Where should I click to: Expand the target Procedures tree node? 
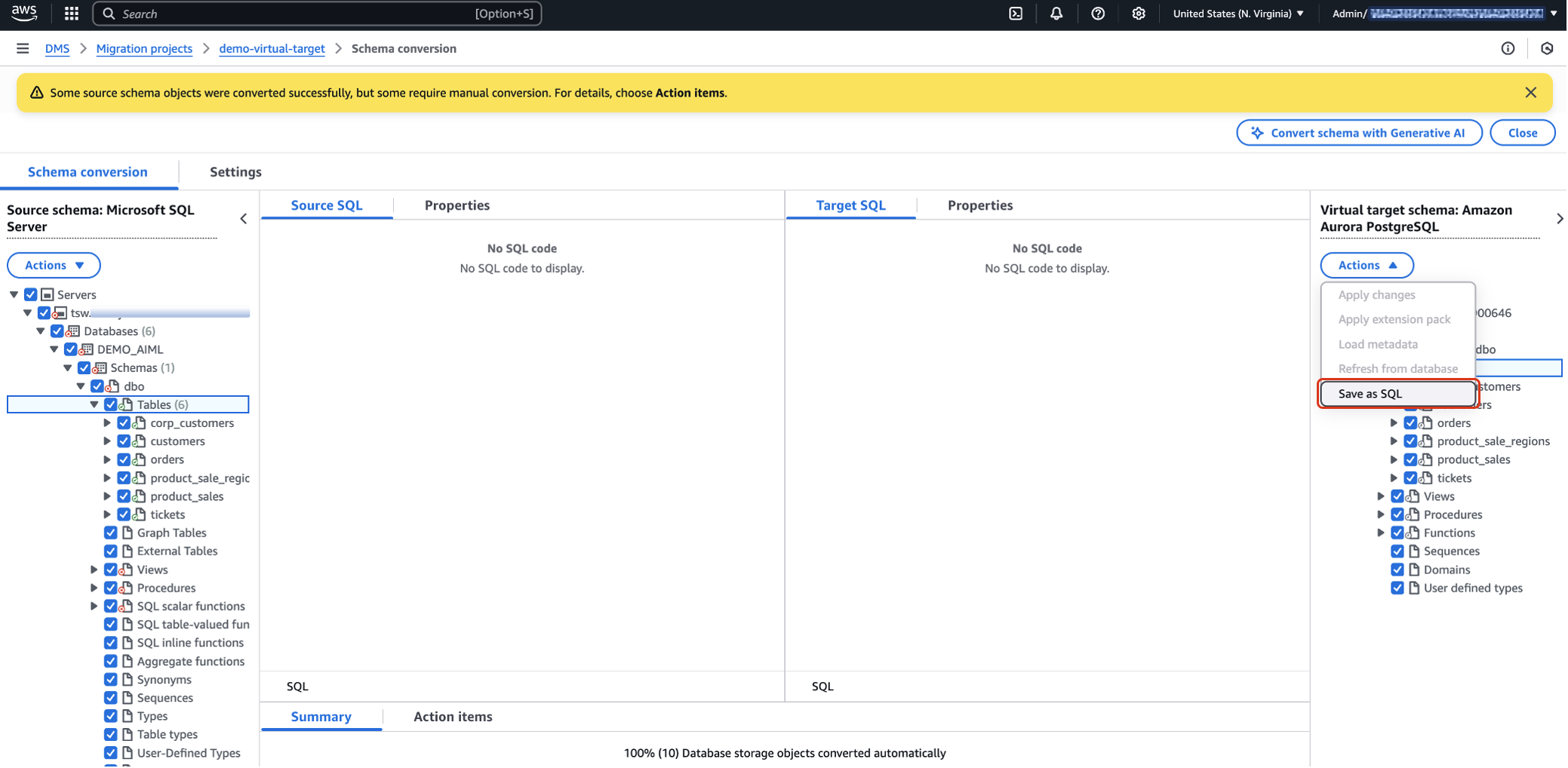pyautogui.click(x=1381, y=515)
